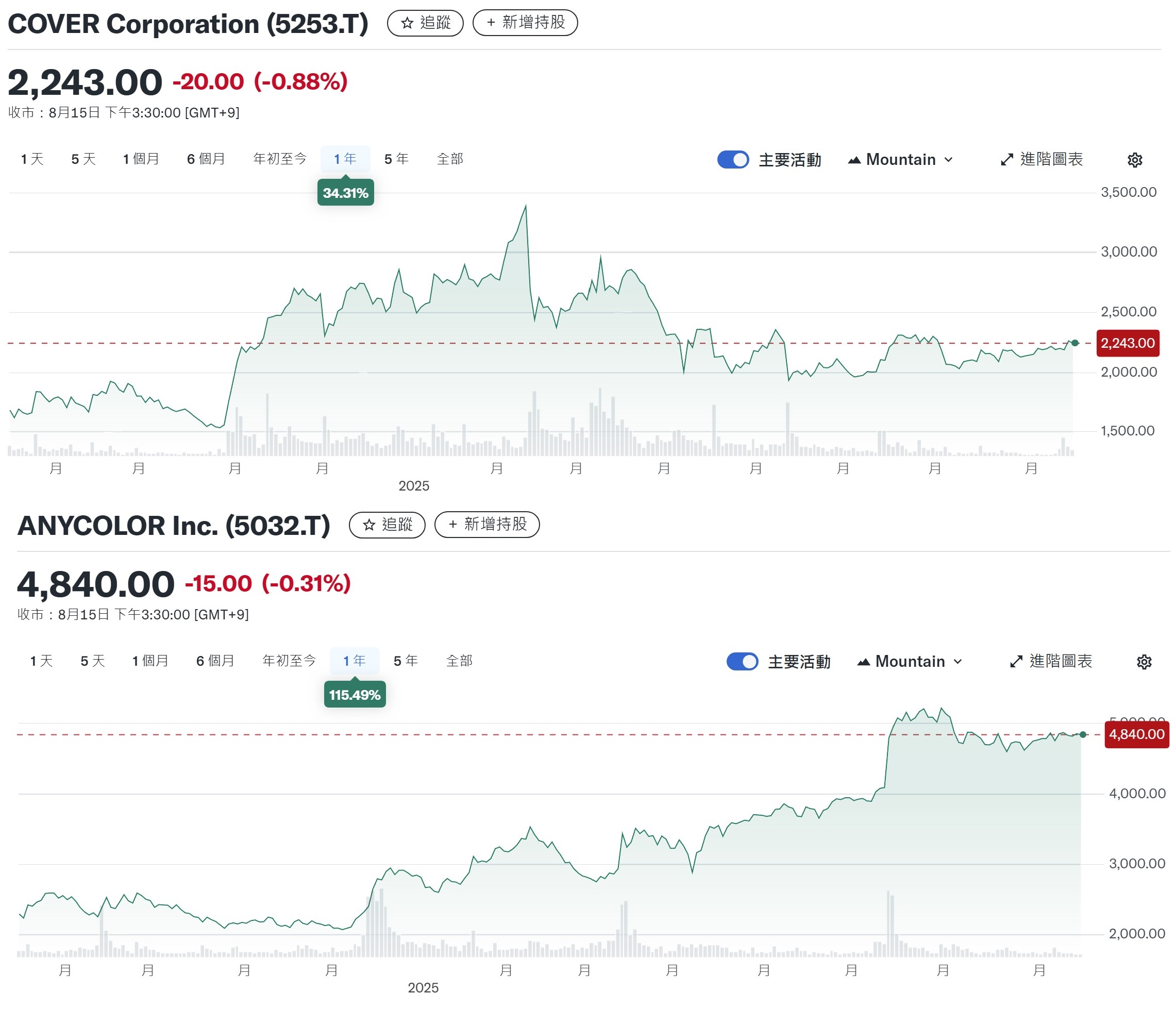
Task: Click the COVER Corporation (5253.T) heading
Action: [x=188, y=24]
